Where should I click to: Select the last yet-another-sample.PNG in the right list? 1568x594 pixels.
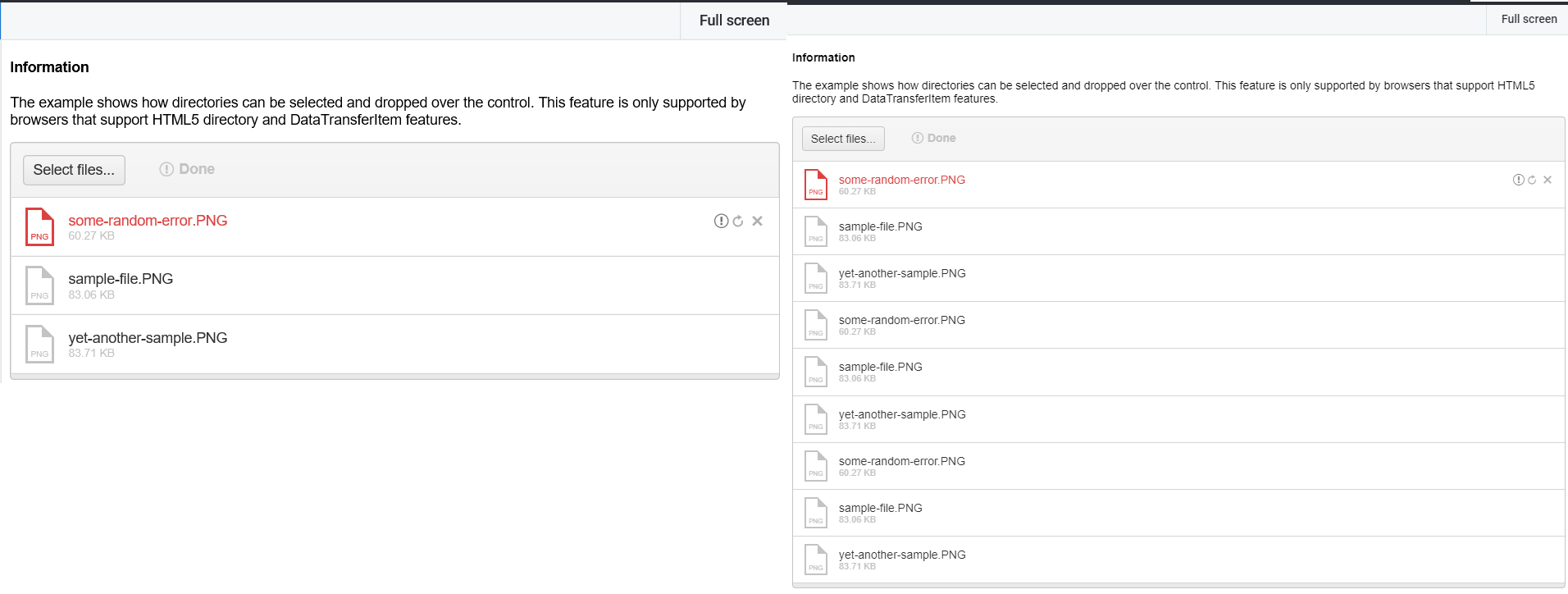point(901,555)
